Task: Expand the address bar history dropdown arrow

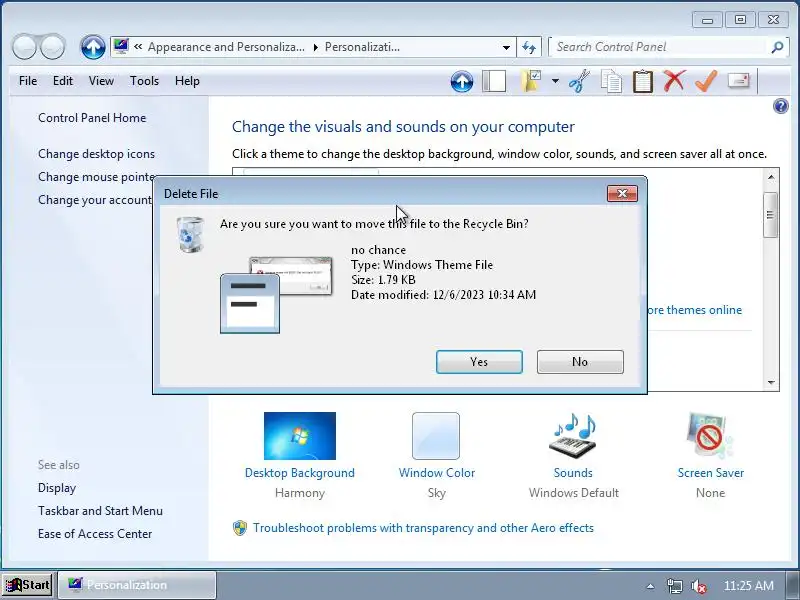Action: [506, 47]
